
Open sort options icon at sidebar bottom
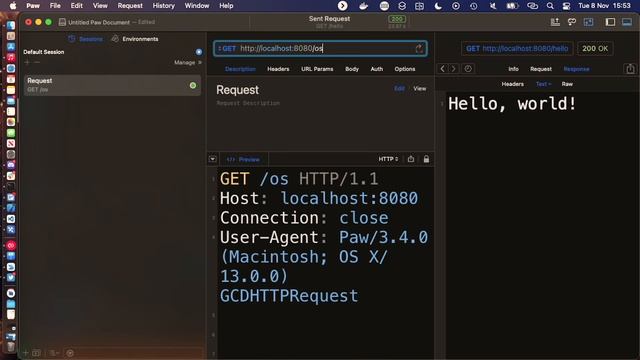(x=54, y=353)
